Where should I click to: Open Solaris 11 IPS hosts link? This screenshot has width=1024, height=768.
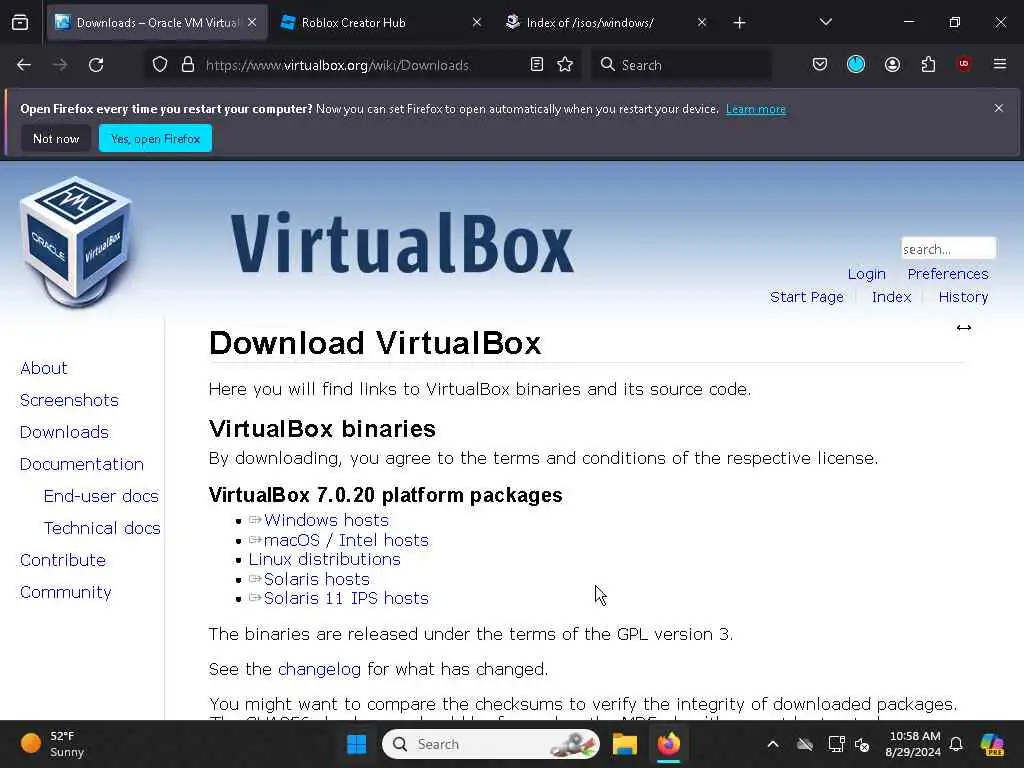pyautogui.click(x=346, y=598)
